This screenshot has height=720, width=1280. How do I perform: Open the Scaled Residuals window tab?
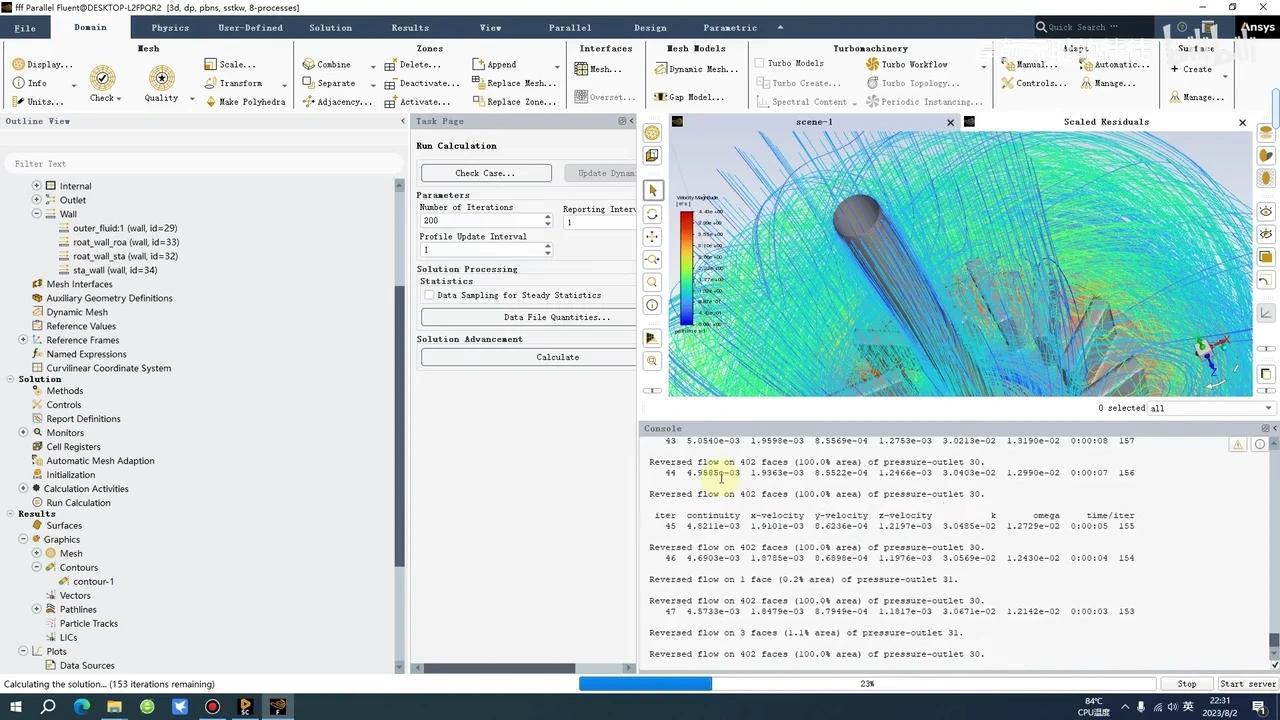pyautogui.click(x=1105, y=122)
